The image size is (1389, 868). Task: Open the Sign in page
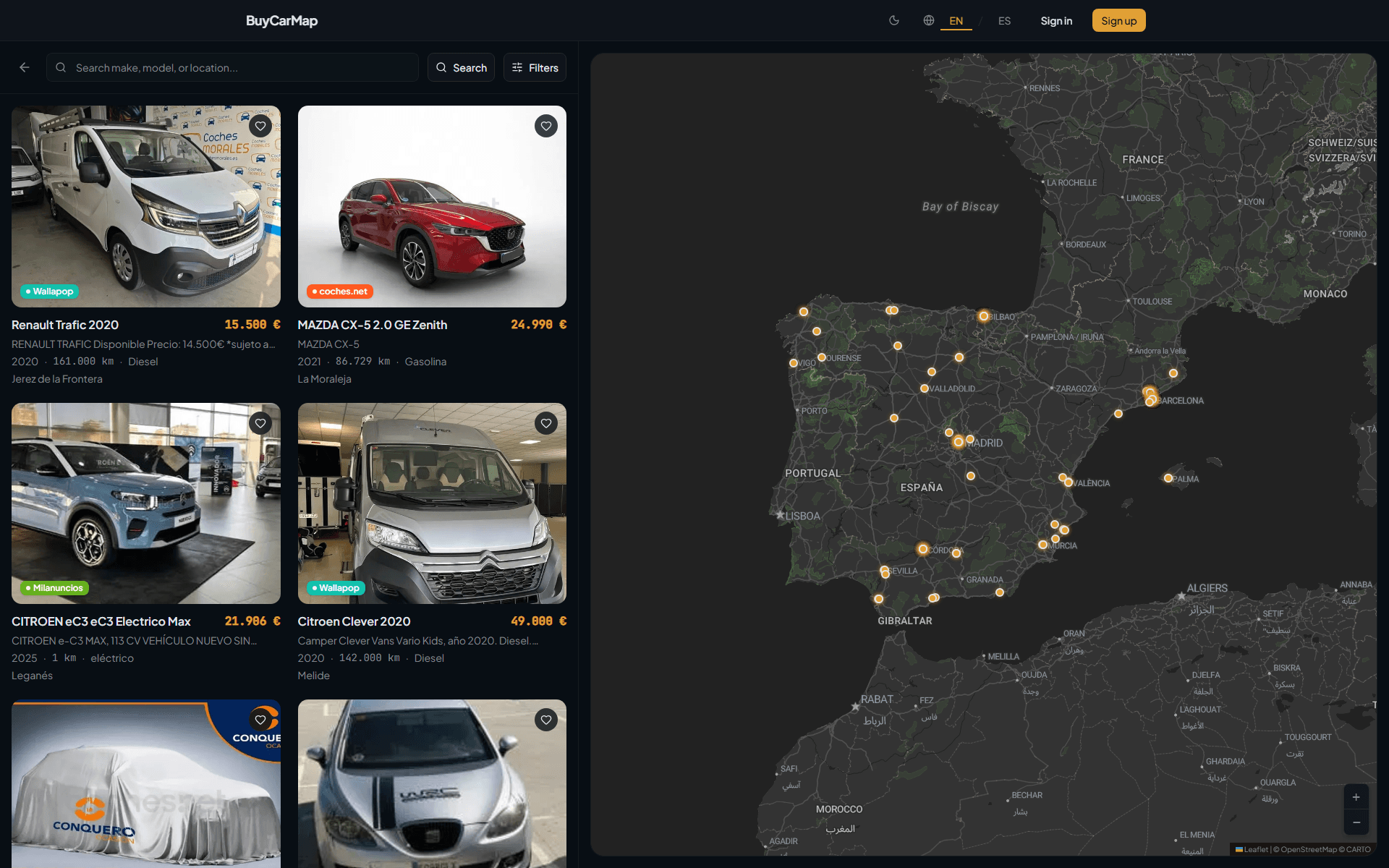pos(1056,21)
